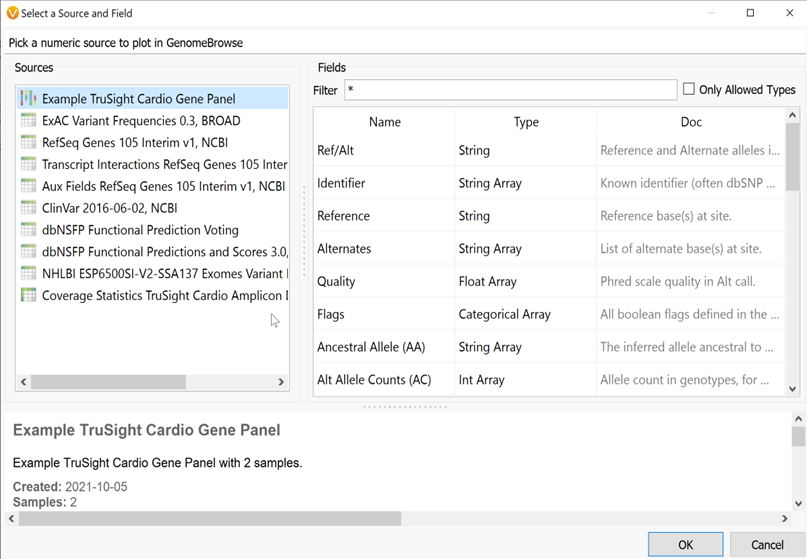
Task: Click the Example TruSight Cardio Gene Panel icon
Action: pyautogui.click(x=28, y=99)
